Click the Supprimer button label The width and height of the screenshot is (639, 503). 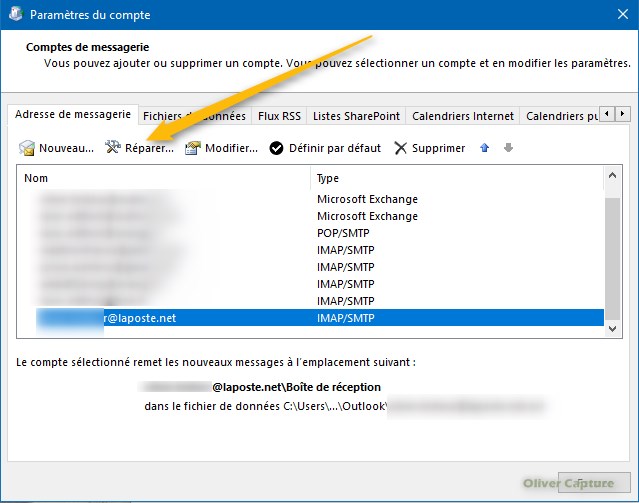click(x=438, y=148)
